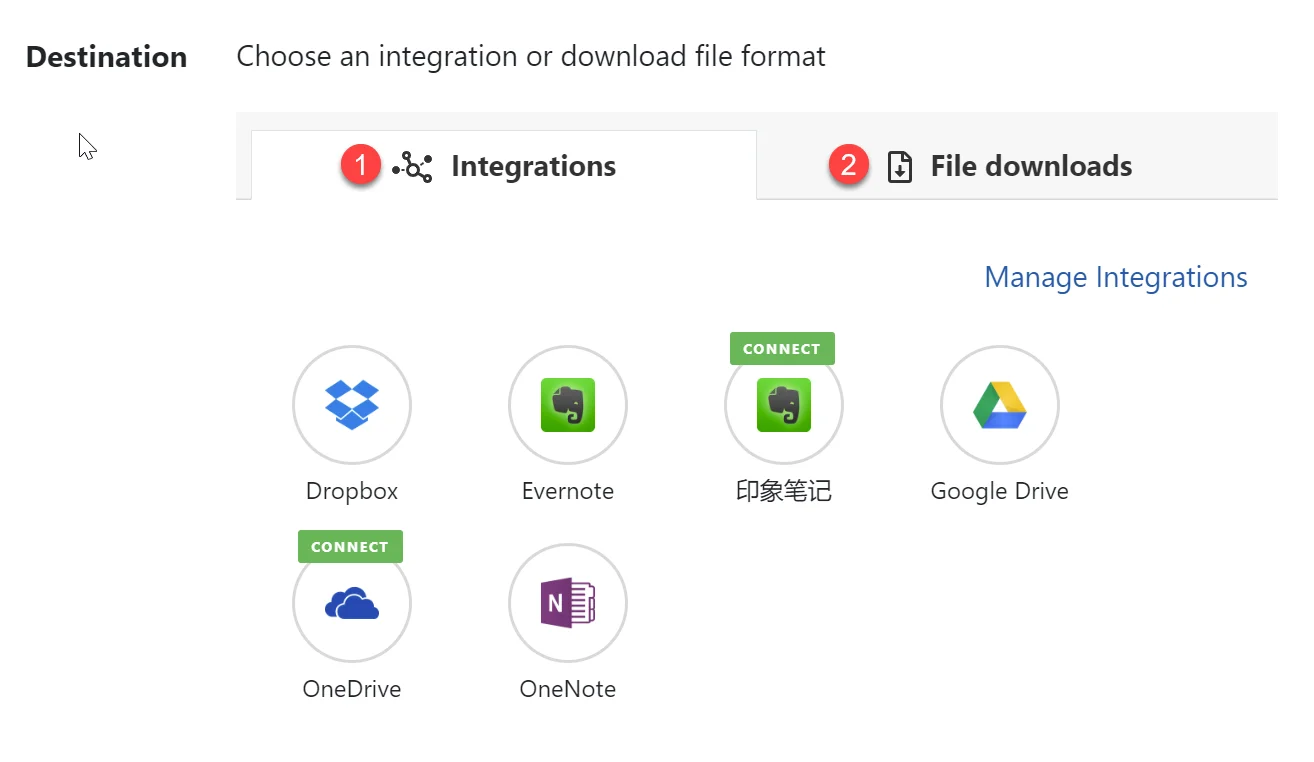This screenshot has width=1314, height=762.
Task: Pick the 印象笔记 elephant icon
Action: [x=784, y=405]
